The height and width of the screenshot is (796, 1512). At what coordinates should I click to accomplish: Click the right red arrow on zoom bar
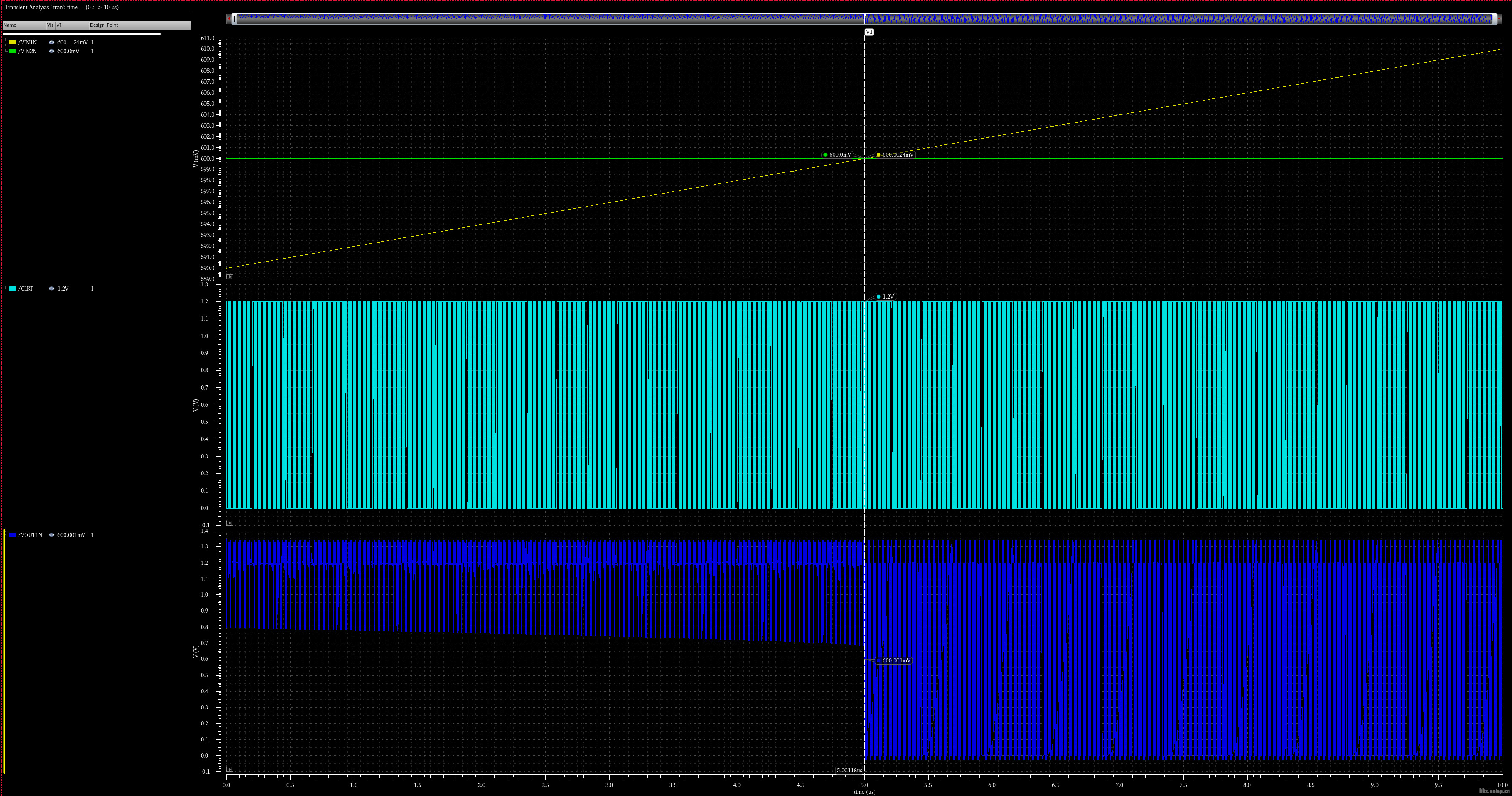1500,19
